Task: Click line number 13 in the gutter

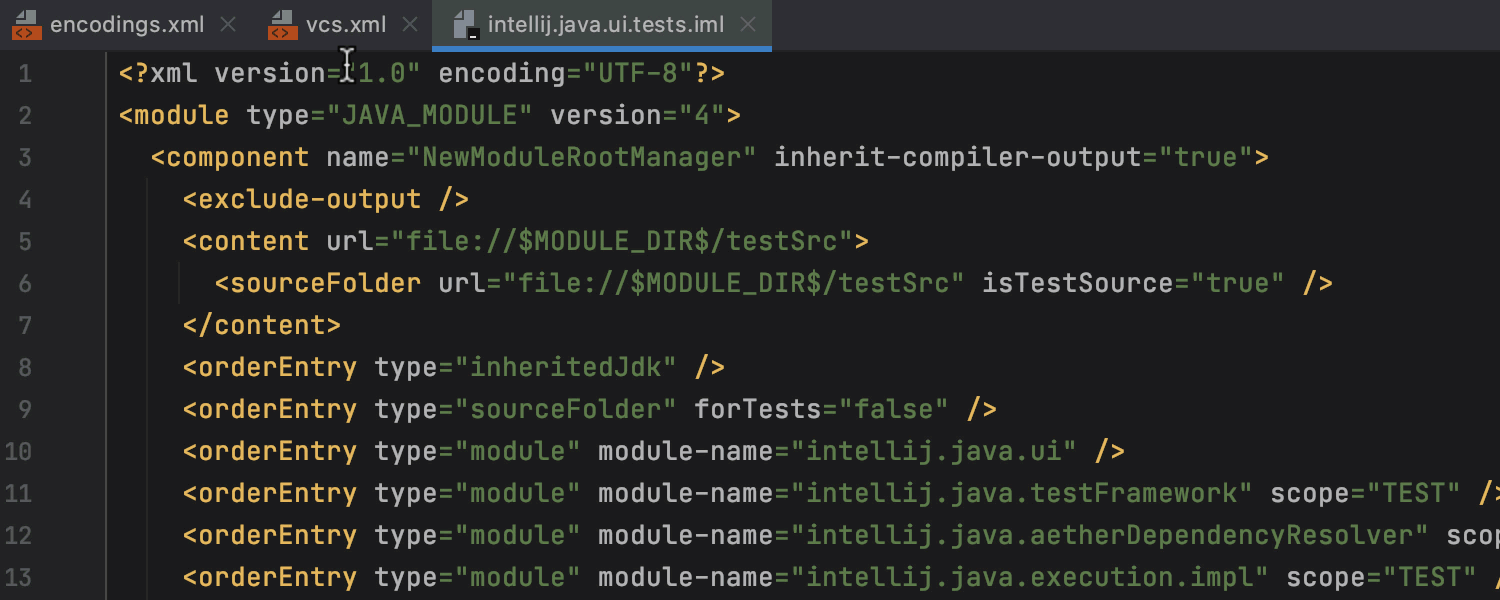Action: click(18, 578)
